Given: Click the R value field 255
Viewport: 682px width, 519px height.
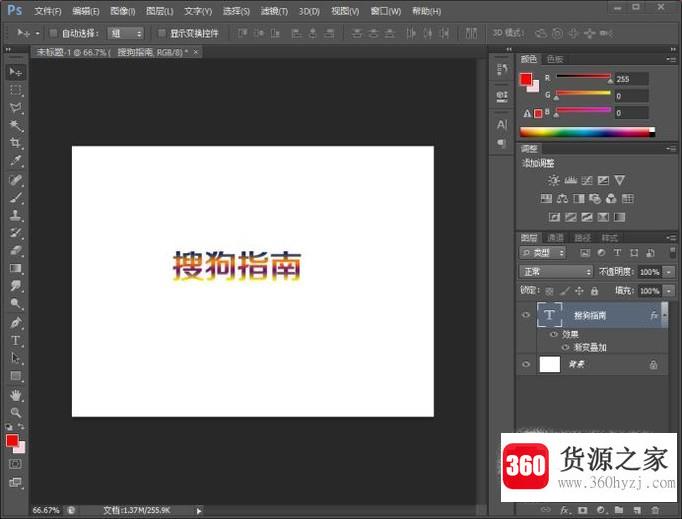Looking at the screenshot, I should coord(631,79).
